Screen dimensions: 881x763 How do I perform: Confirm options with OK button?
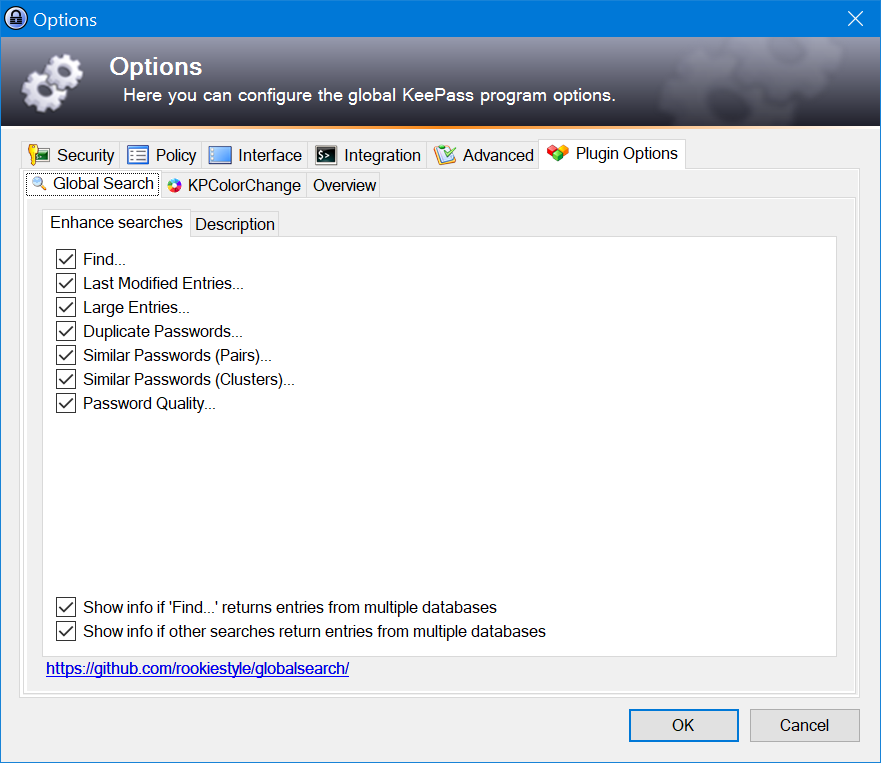pyautogui.click(x=683, y=725)
